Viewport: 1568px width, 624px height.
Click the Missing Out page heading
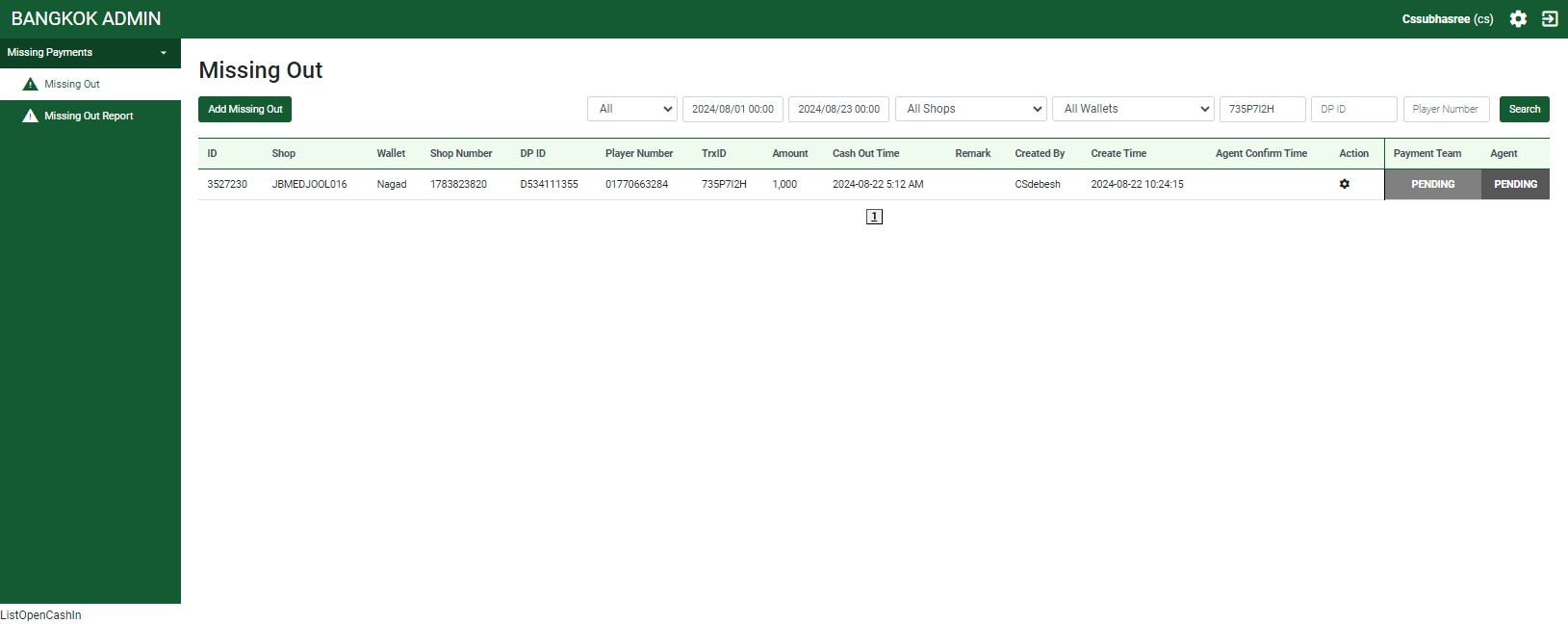[260, 70]
